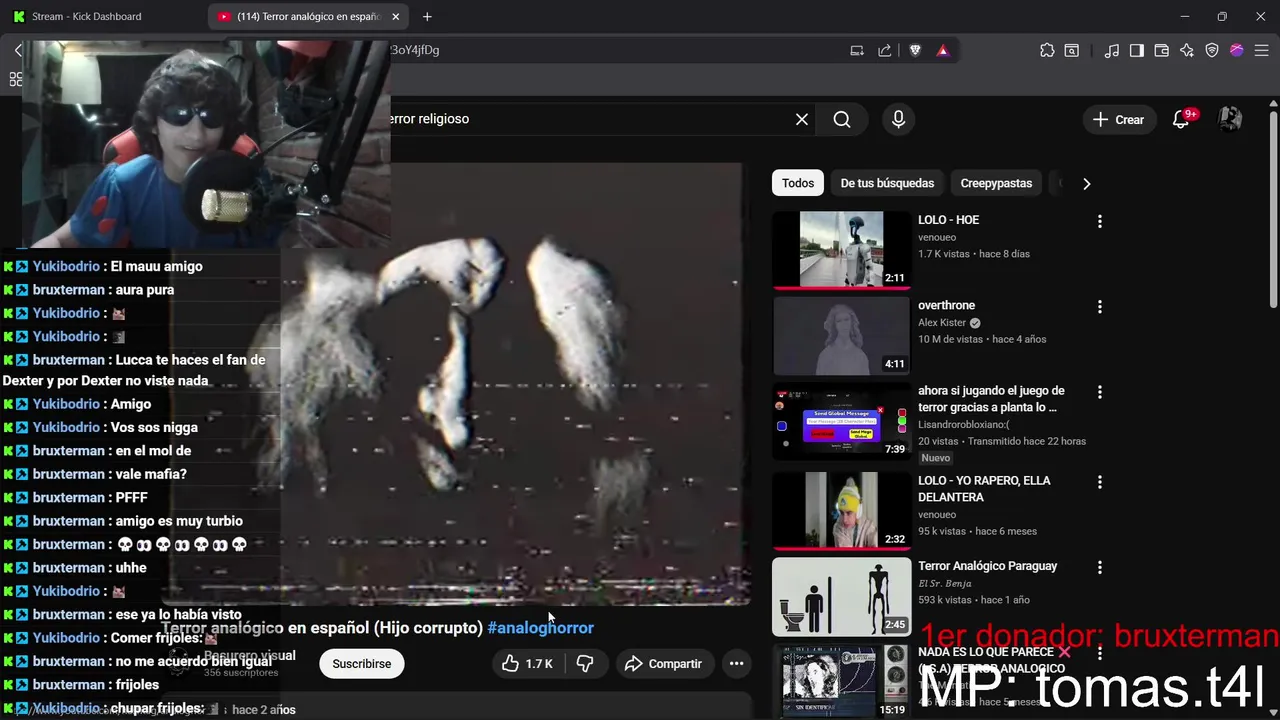1280x720 pixels.
Task: Click the Brave VPN shield icon
Action: coord(1212,50)
